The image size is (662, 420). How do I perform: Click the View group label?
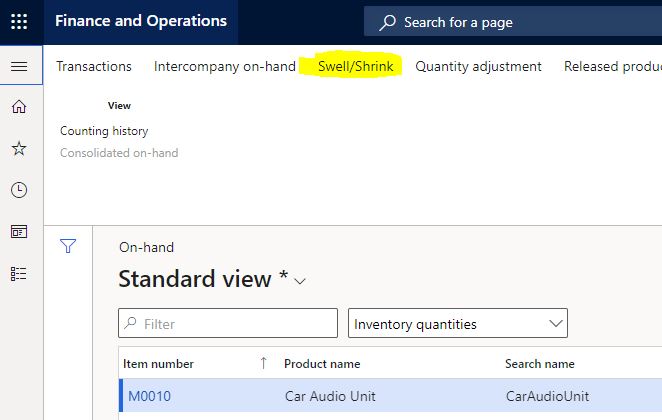pyautogui.click(x=119, y=106)
